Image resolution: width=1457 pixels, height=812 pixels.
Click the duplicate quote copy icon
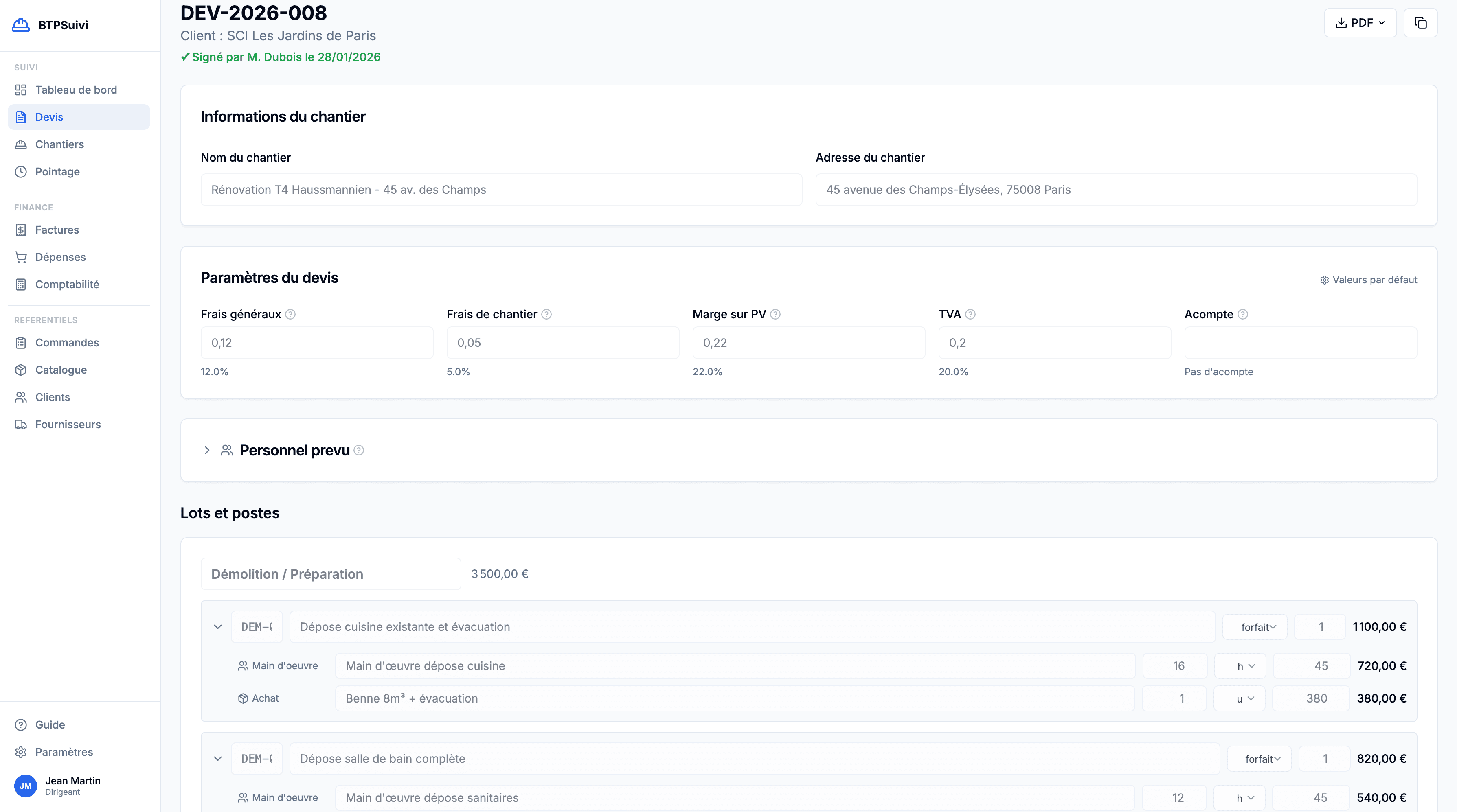click(x=1420, y=23)
